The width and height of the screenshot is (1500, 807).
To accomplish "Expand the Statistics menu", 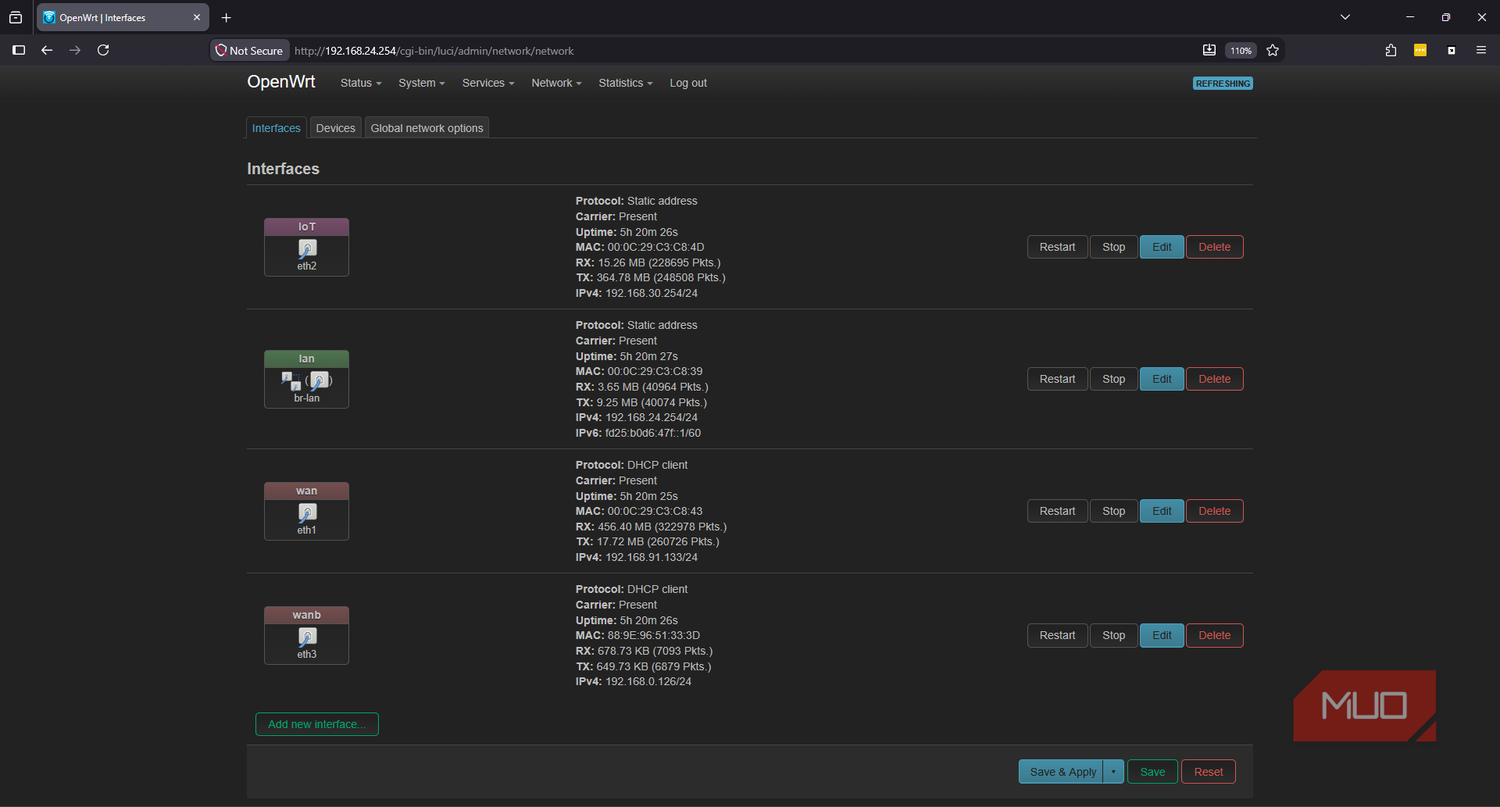I will (626, 83).
